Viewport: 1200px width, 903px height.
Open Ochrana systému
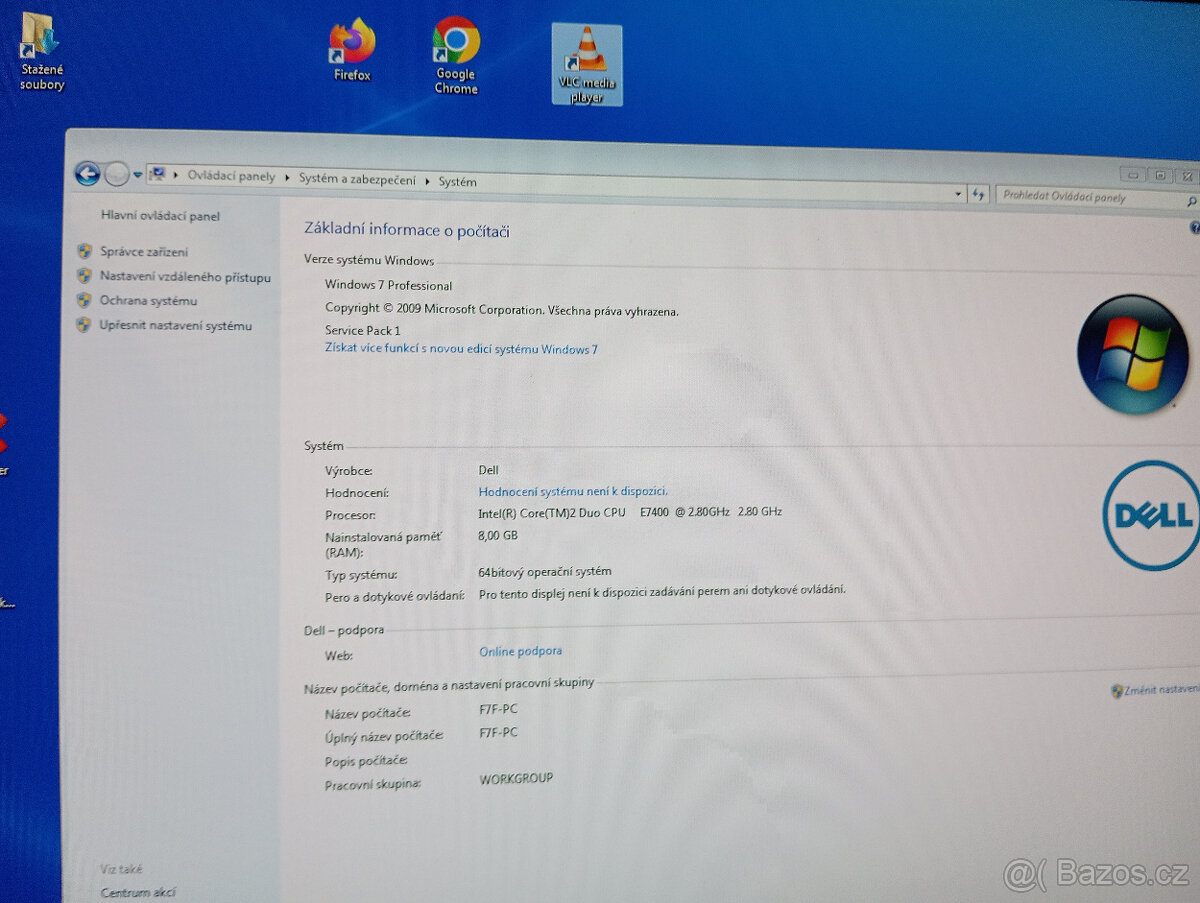[x=148, y=301]
